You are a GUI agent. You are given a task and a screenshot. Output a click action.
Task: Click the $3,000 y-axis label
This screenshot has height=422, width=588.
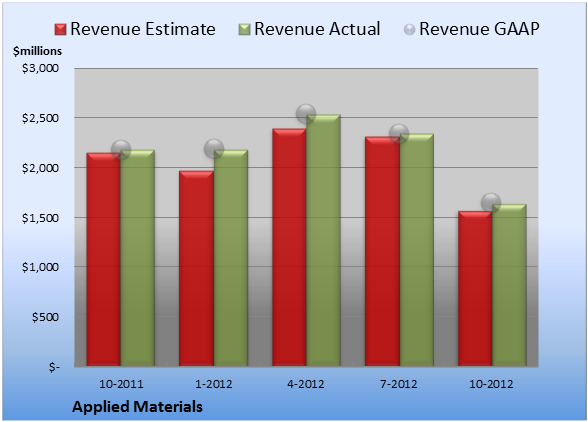40,68
